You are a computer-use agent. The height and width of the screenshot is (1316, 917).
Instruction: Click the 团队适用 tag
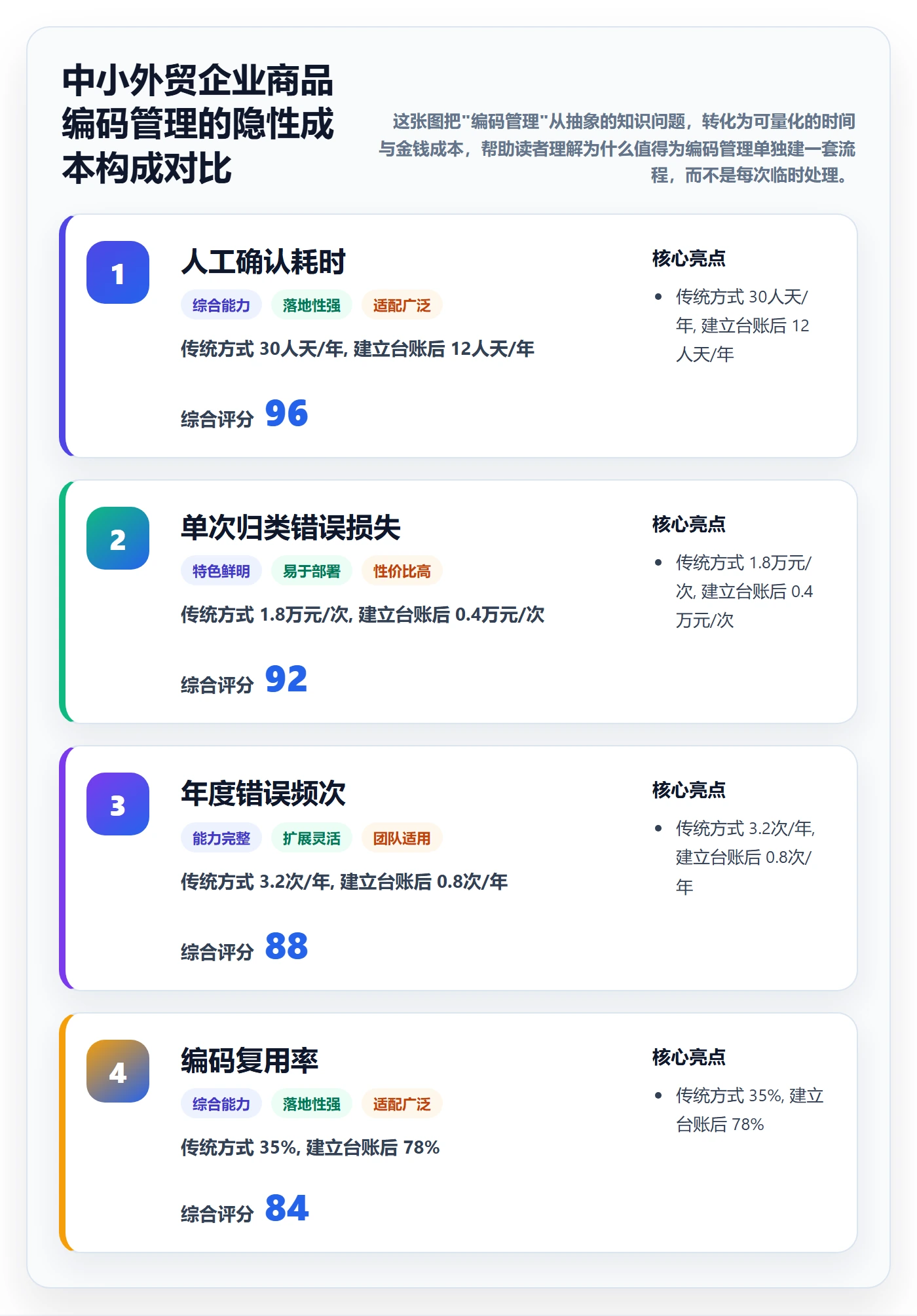(x=402, y=838)
